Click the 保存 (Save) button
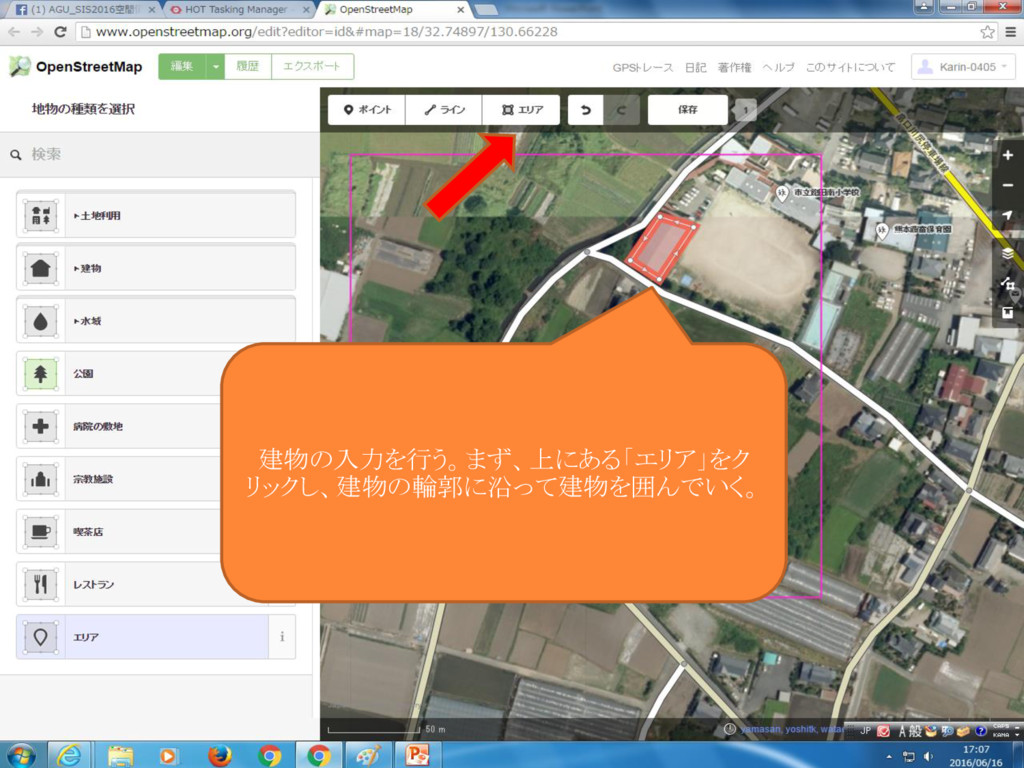This screenshot has width=1024, height=768. pos(688,110)
